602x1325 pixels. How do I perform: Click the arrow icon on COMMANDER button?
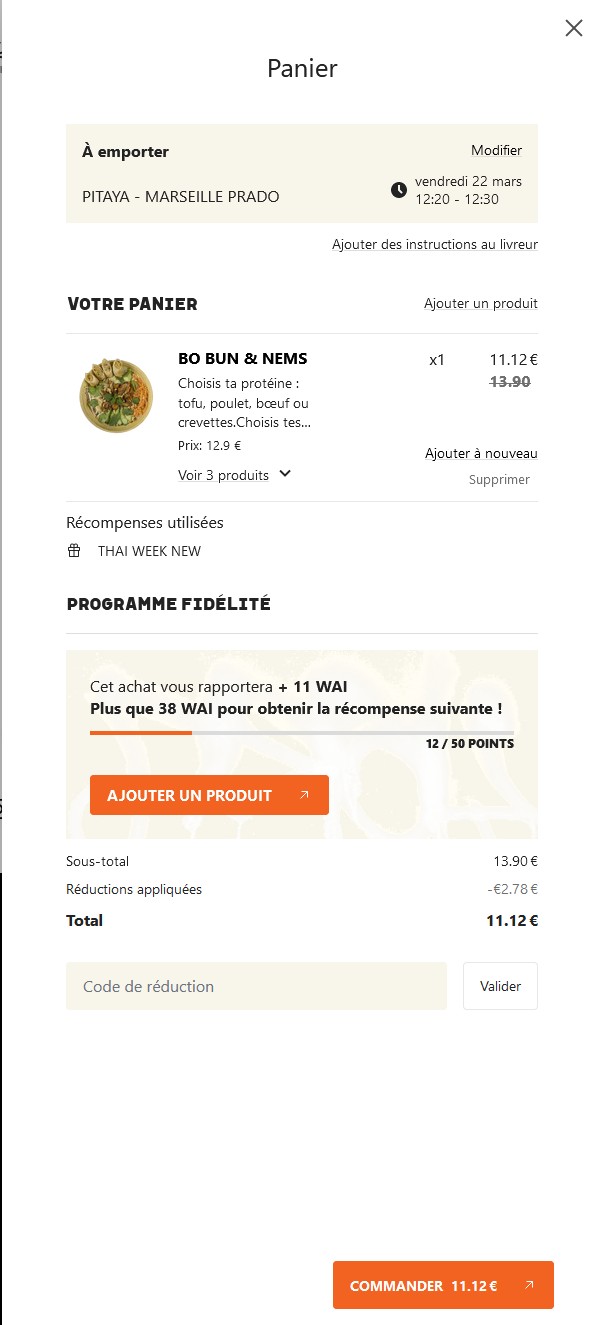(529, 1286)
